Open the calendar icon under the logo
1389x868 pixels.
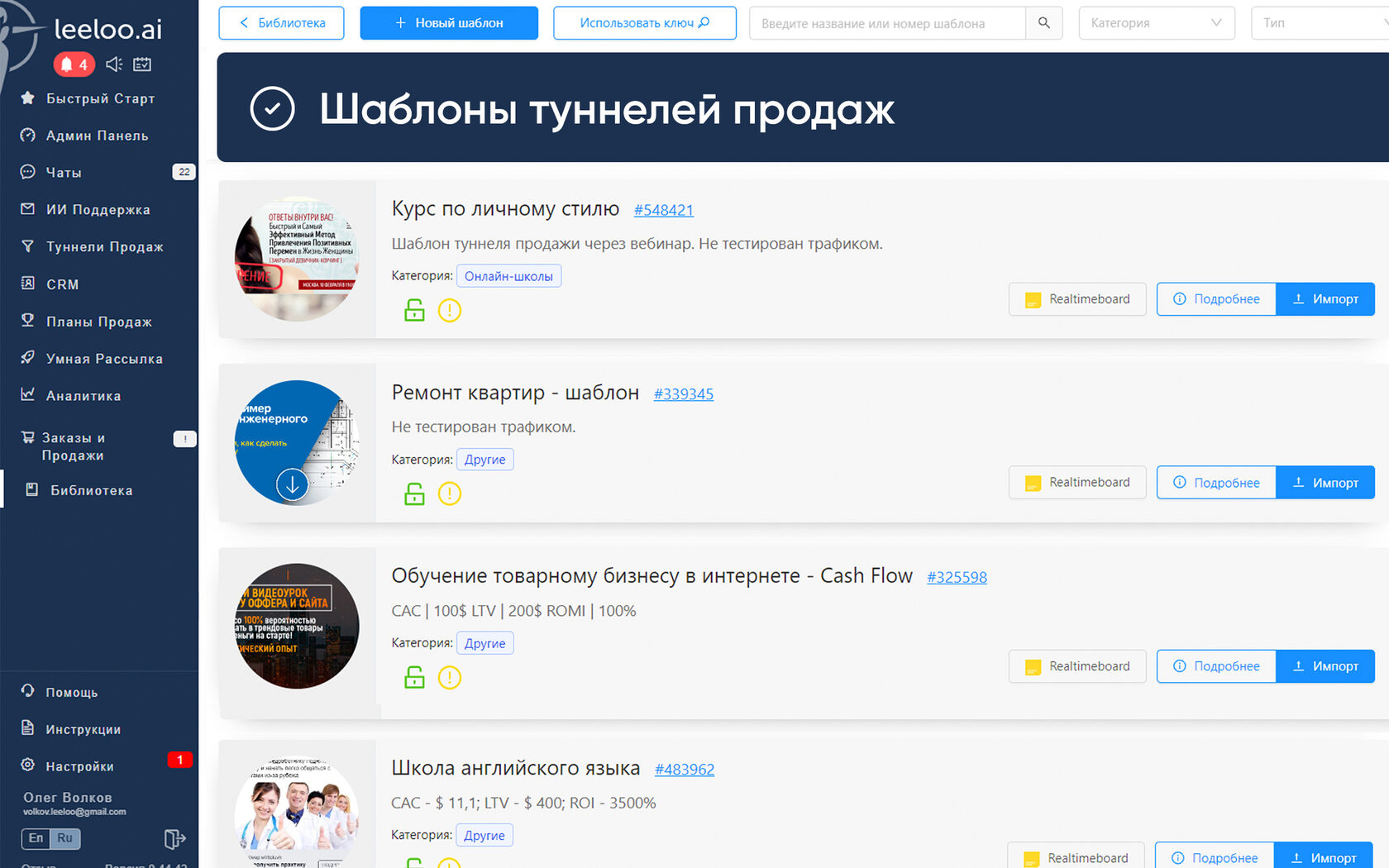pyautogui.click(x=142, y=64)
